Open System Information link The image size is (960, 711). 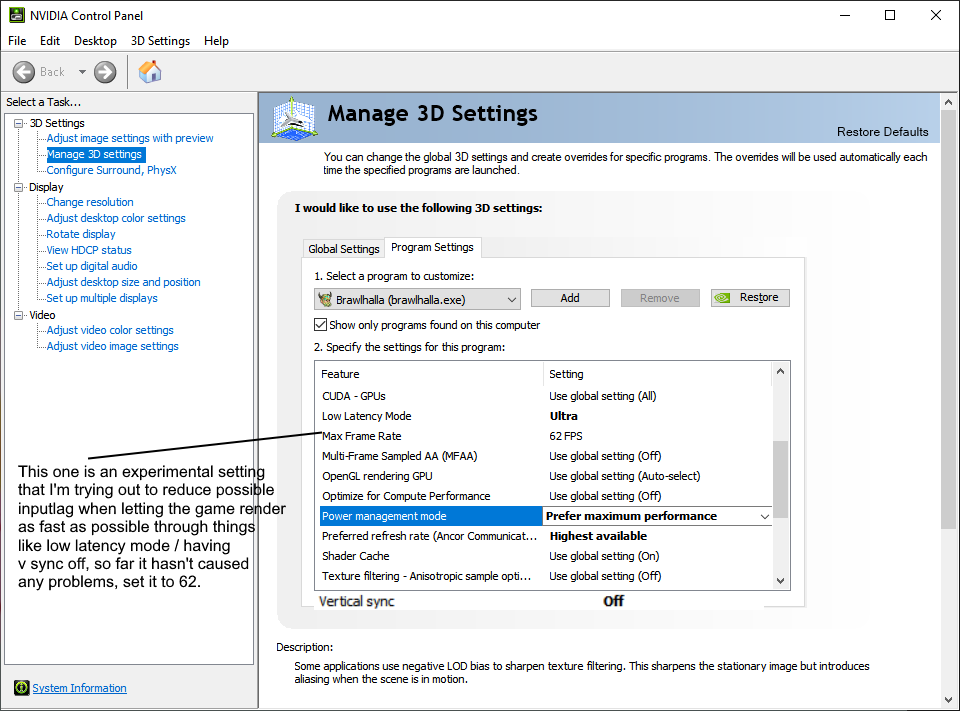tap(80, 688)
